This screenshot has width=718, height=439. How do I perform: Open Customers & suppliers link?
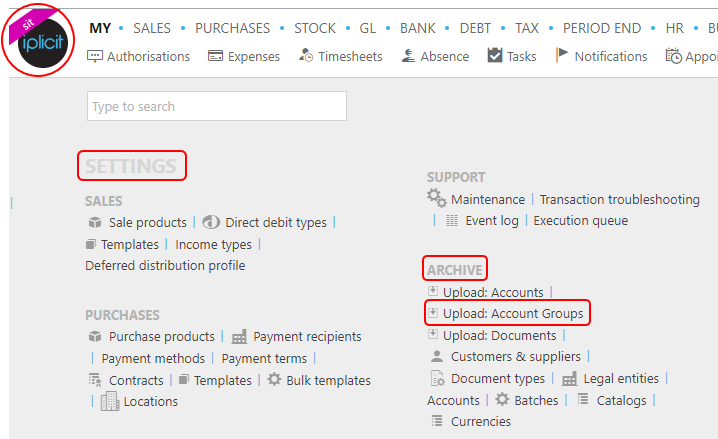[x=516, y=357]
